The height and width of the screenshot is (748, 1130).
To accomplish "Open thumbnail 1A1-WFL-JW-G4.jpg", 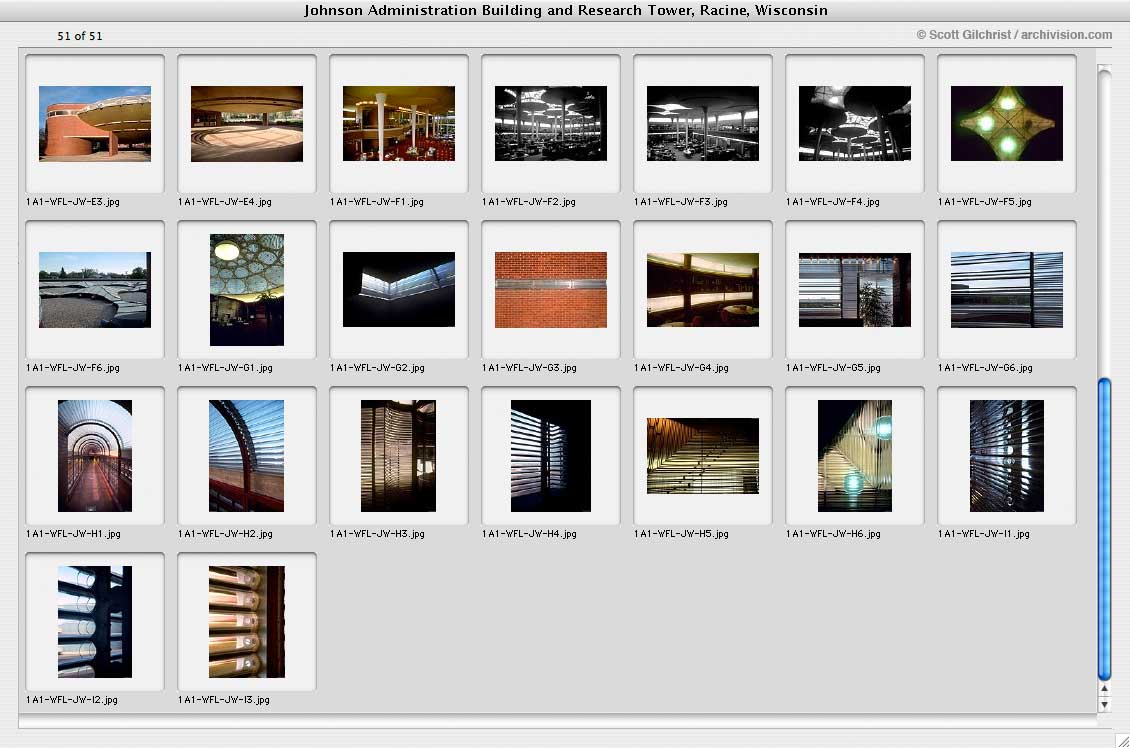I will [x=703, y=290].
